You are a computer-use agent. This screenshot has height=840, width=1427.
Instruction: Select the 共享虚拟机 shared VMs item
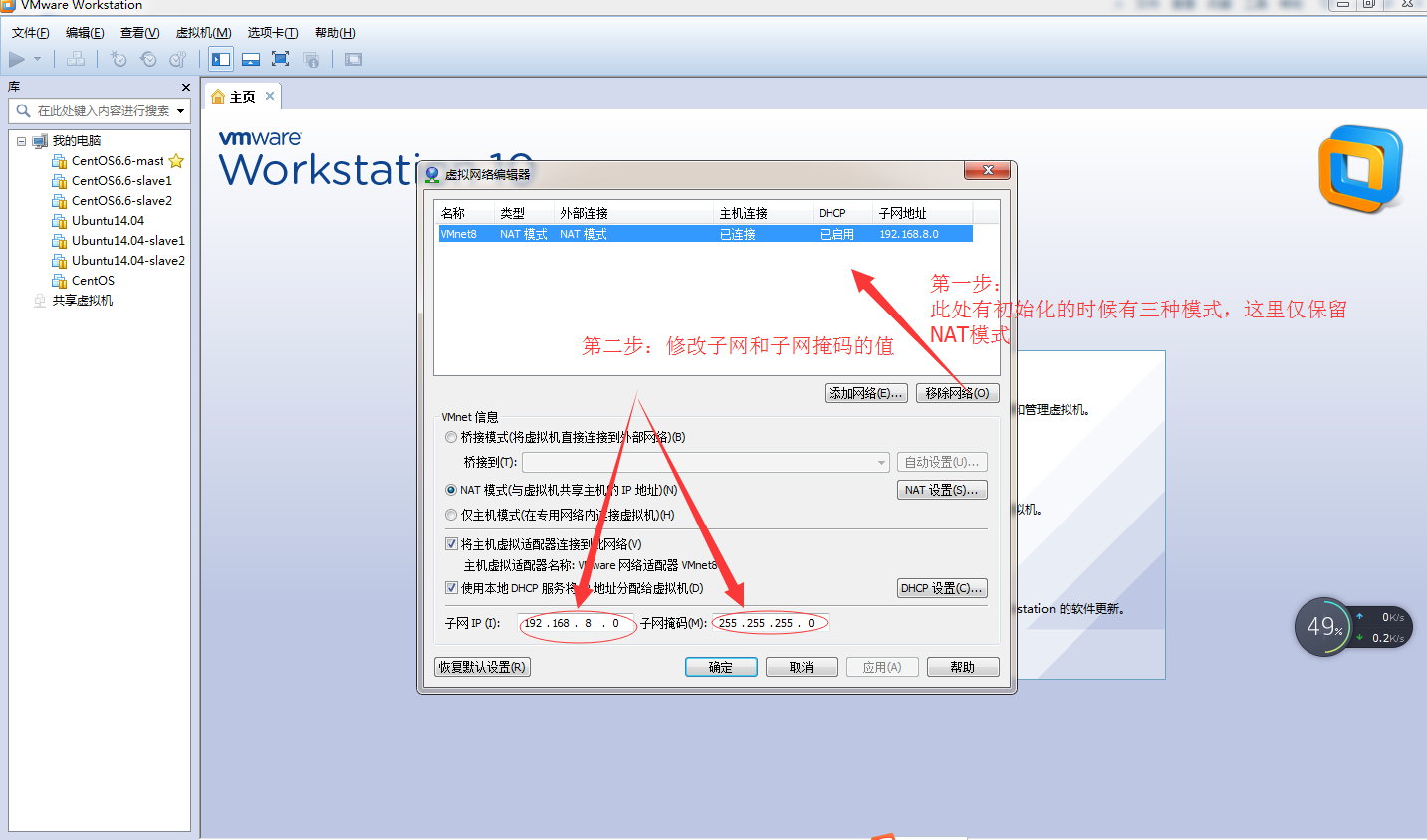coord(83,300)
